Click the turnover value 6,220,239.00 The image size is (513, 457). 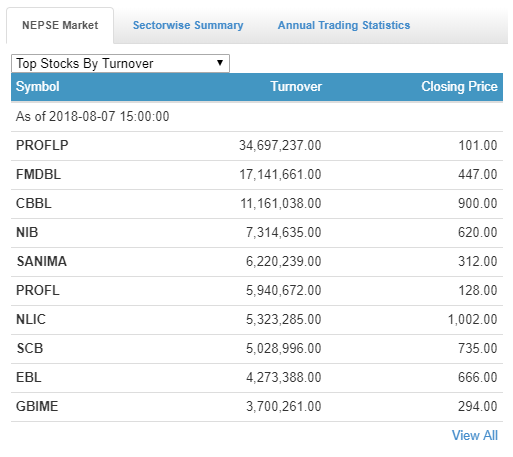tap(284, 261)
